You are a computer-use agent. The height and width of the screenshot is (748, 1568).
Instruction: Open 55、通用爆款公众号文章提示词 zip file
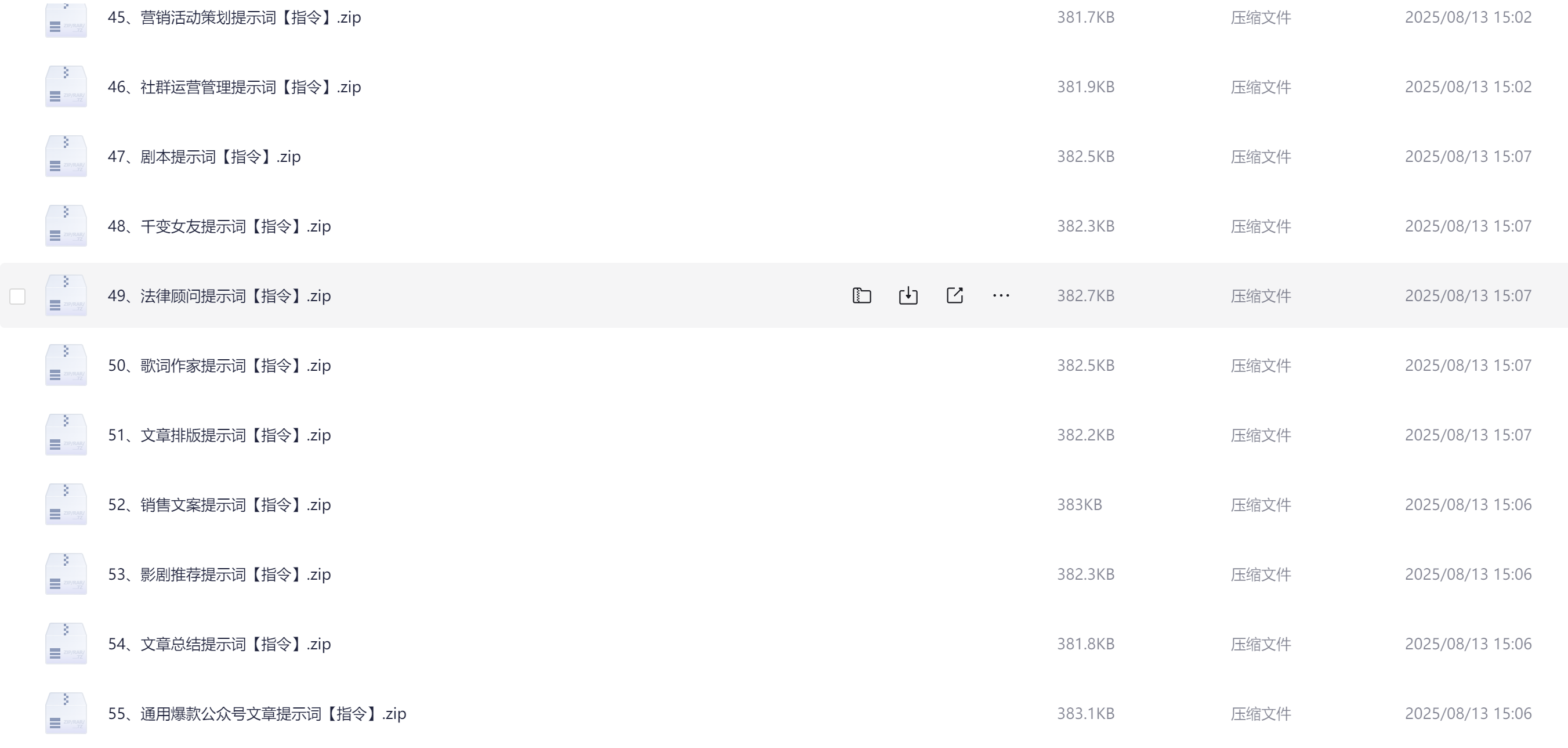(257, 713)
